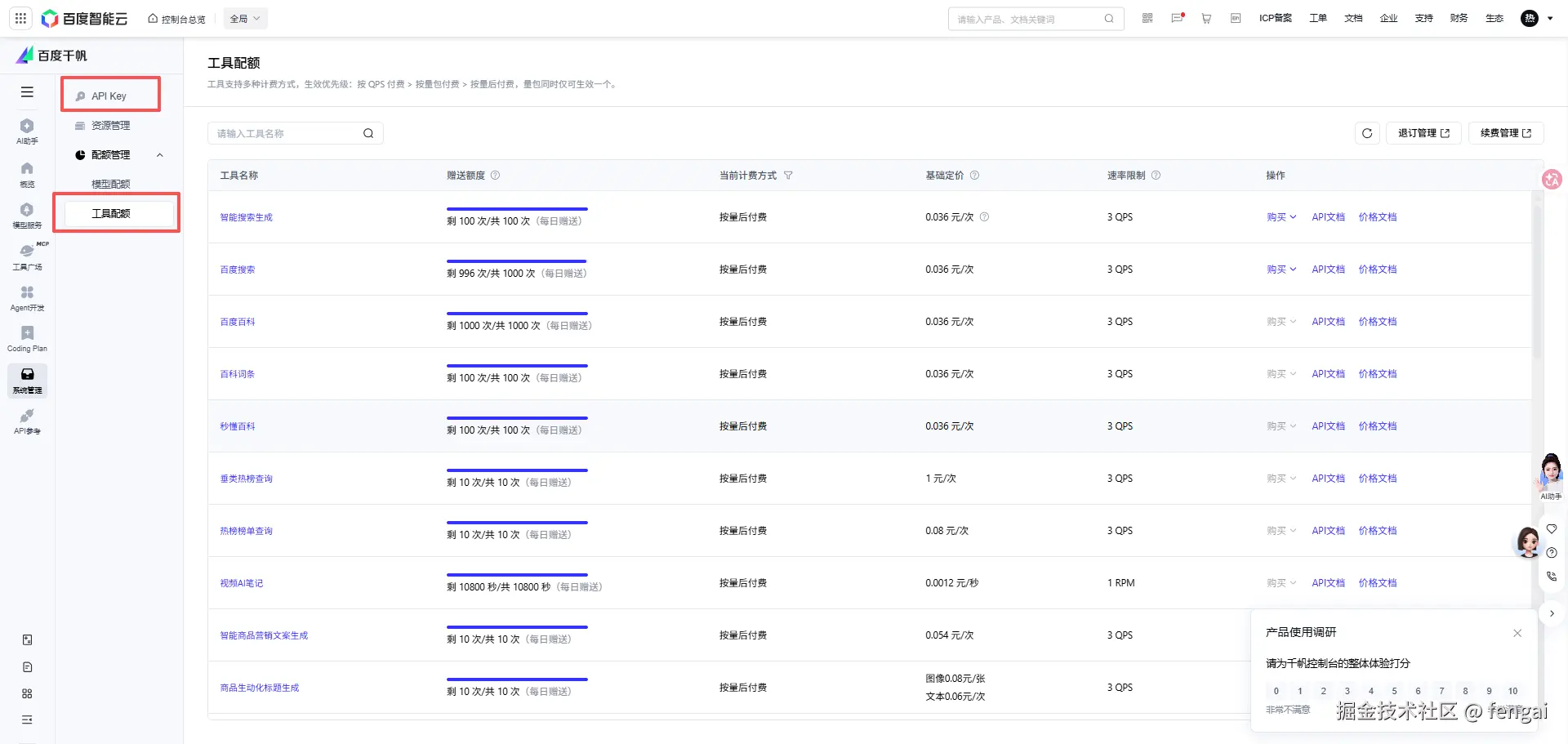Open 模型服务 from the sidebar
This screenshot has width=1568, height=744.
27,214
